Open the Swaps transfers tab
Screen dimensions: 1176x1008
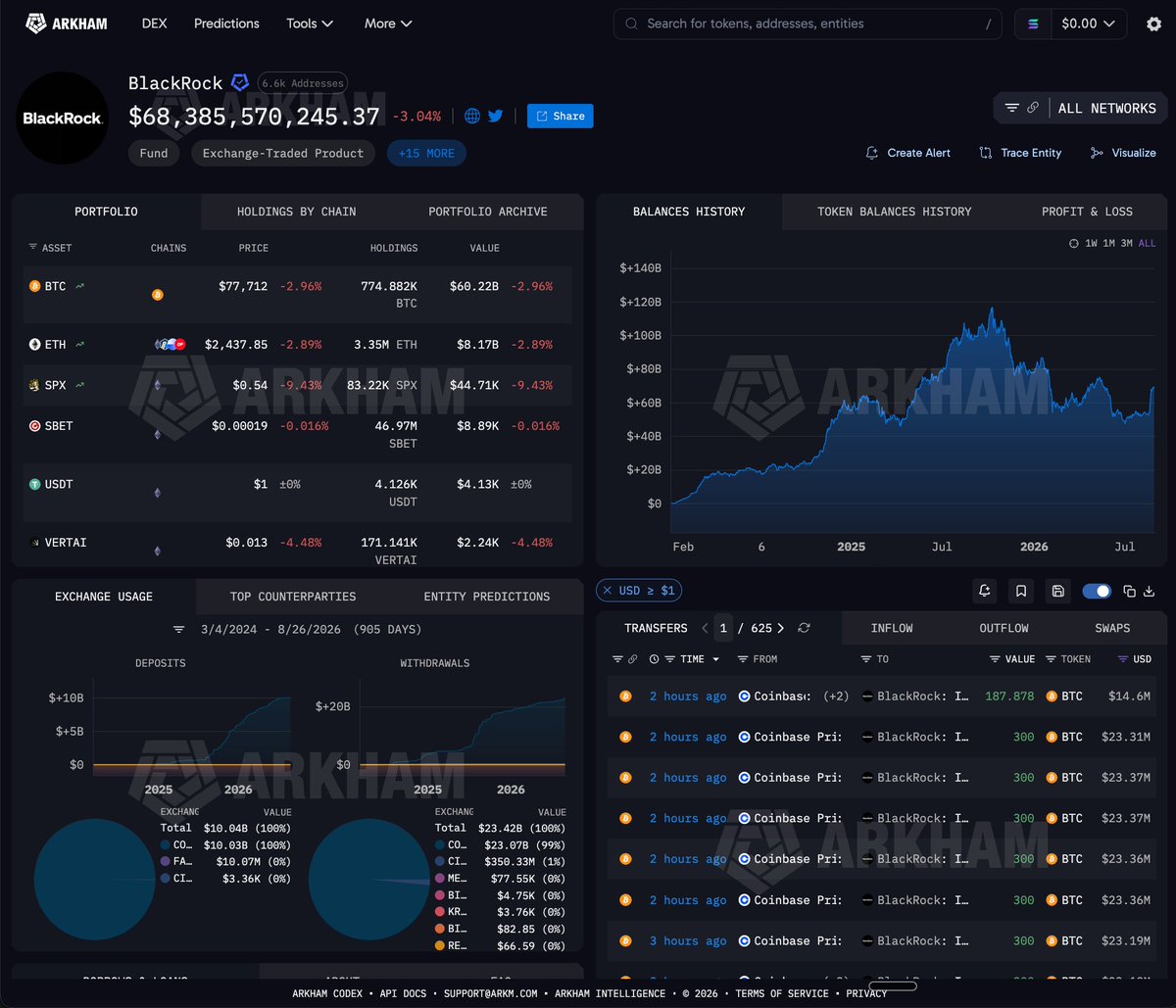tap(1112, 628)
